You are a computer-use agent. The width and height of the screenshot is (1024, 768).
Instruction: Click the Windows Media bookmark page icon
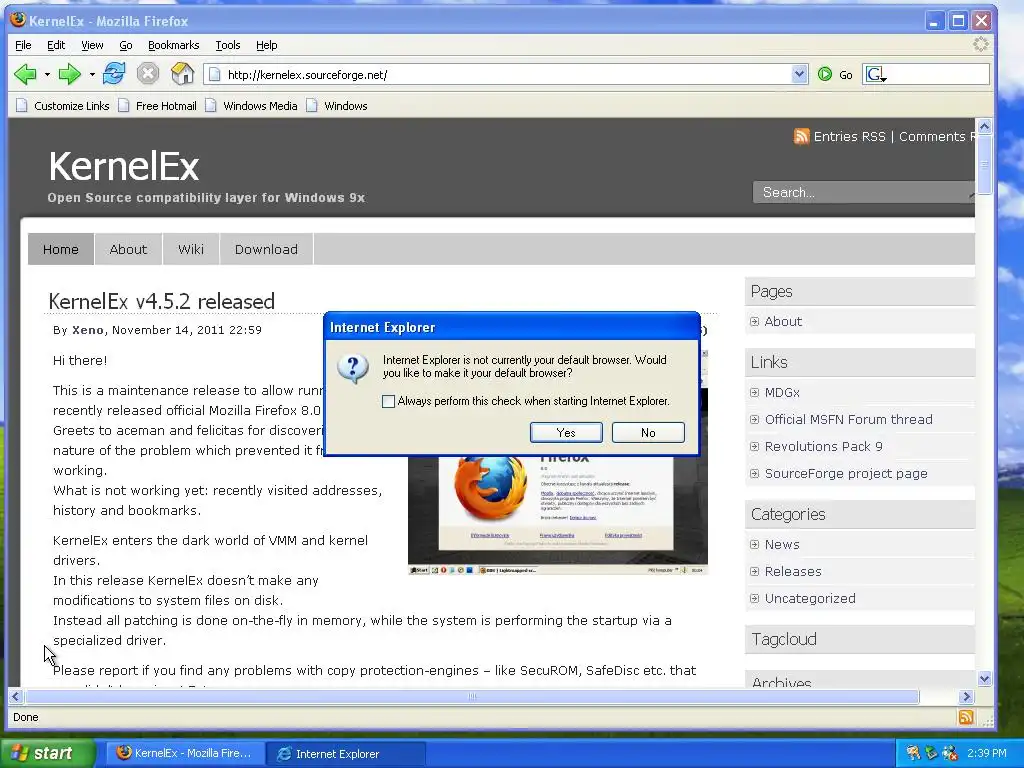point(210,105)
